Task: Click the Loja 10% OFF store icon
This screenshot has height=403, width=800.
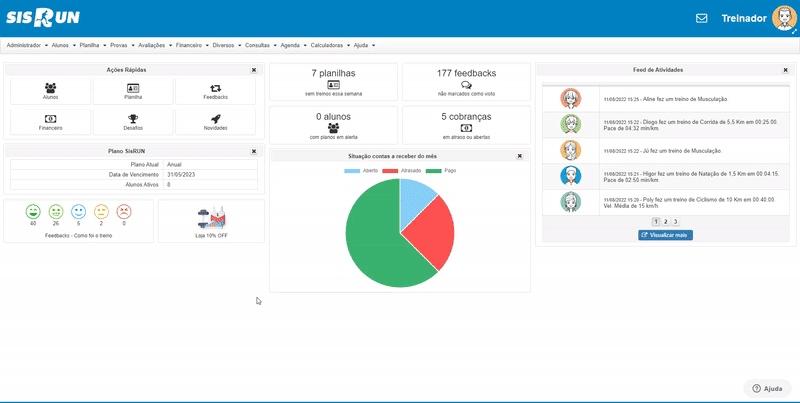Action: pyautogui.click(x=211, y=218)
